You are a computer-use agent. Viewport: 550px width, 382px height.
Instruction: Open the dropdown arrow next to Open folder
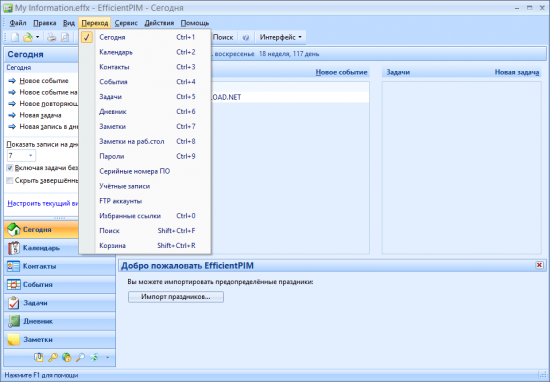pyautogui.click(x=38, y=37)
